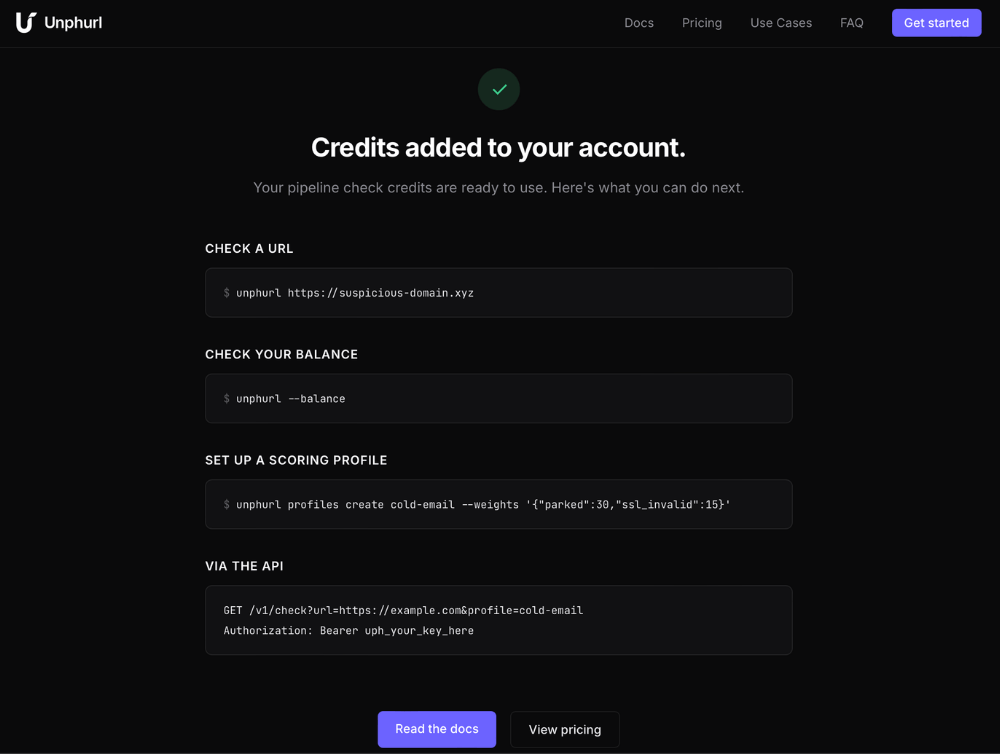Click the Authorization Bearer token line
1000x754 pixels.
tap(348, 630)
